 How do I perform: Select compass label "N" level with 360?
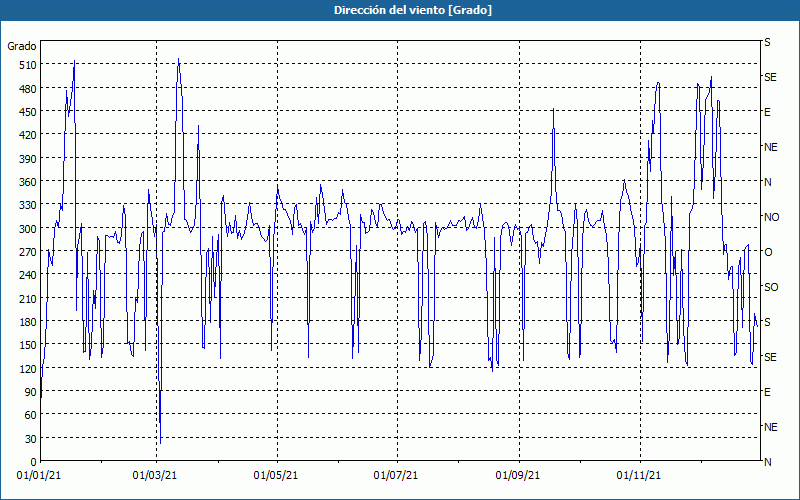tap(767, 182)
